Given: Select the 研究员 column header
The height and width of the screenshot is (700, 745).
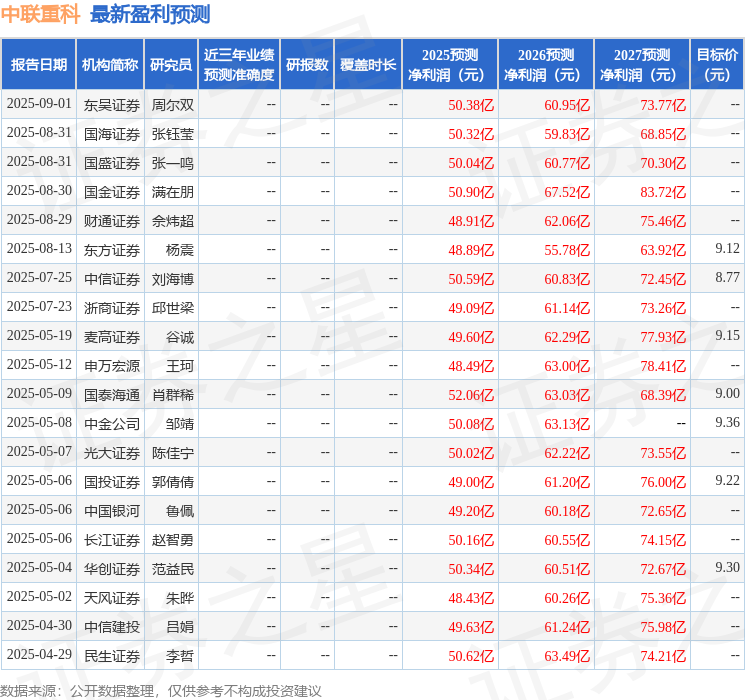Looking at the screenshot, I should (x=171, y=65).
